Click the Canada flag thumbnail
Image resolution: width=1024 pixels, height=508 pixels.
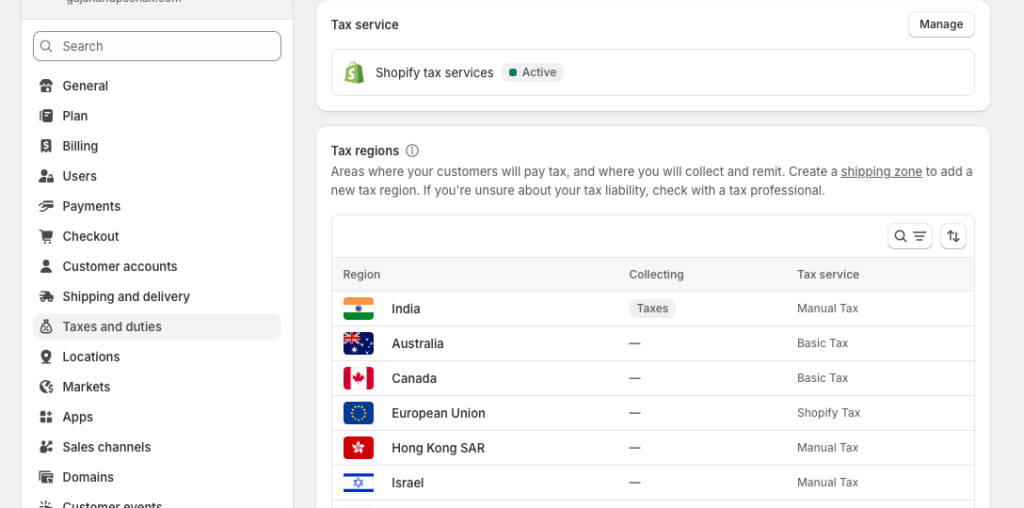pos(358,378)
